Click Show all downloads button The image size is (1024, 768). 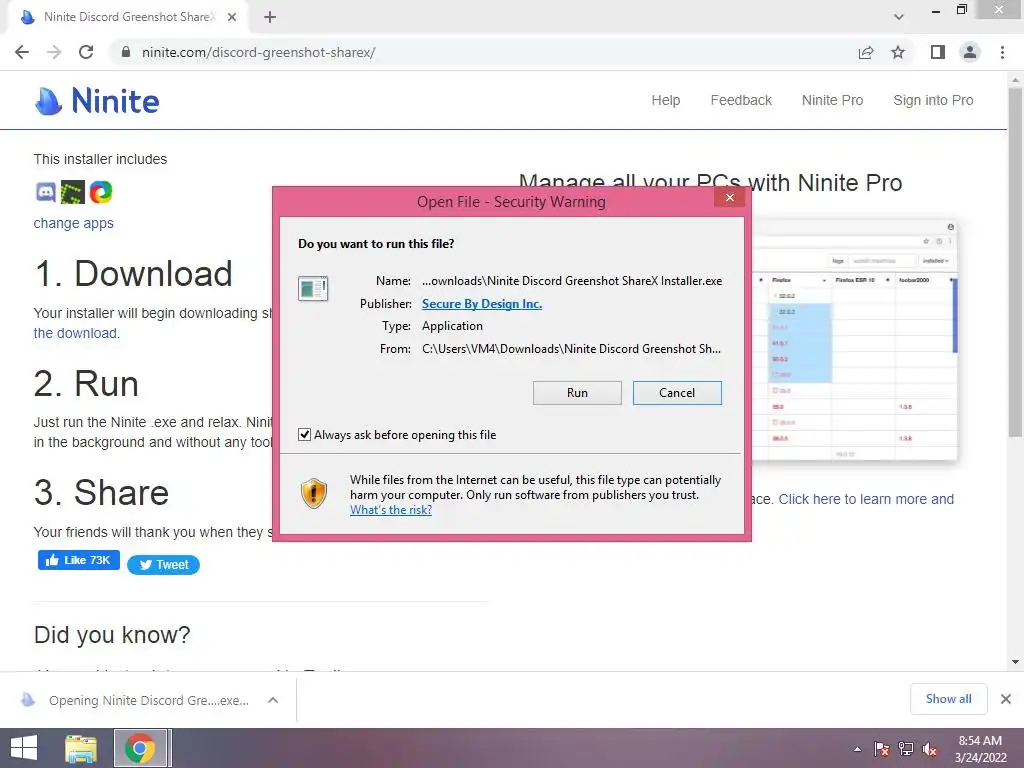[x=948, y=699]
